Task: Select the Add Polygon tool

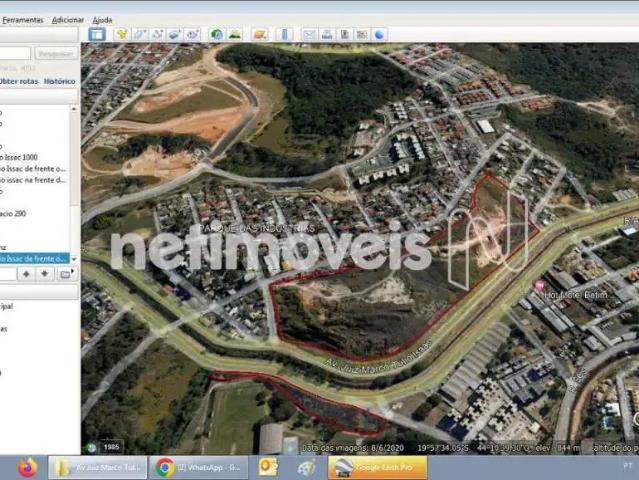Action: tap(140, 35)
